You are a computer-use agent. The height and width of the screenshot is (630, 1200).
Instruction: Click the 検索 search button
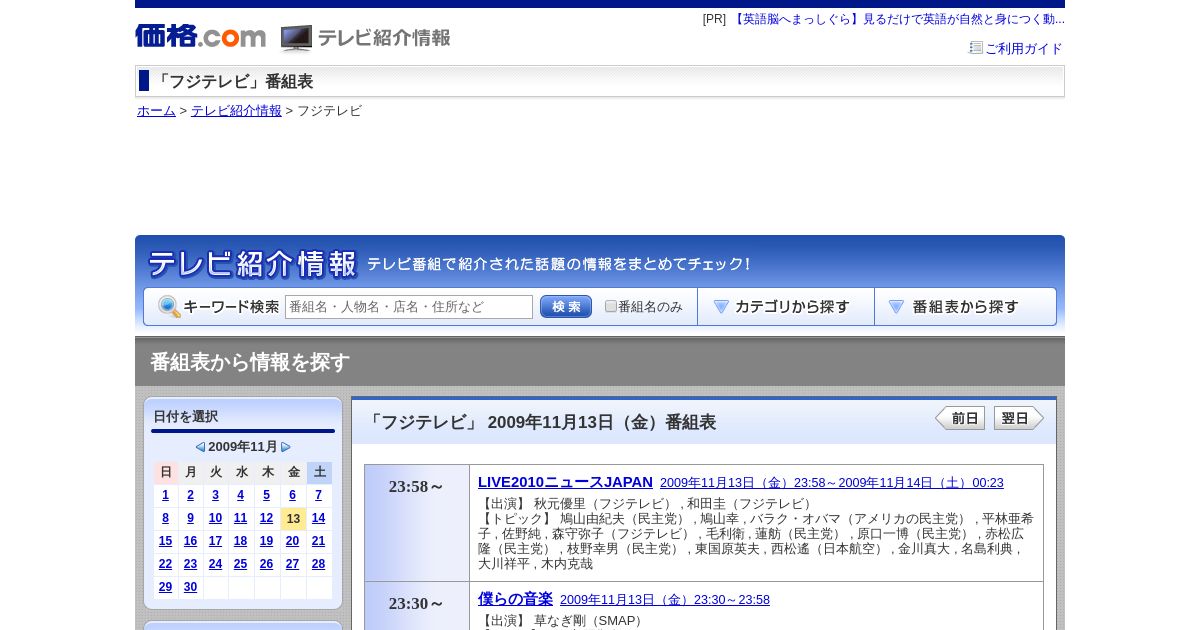click(x=566, y=307)
